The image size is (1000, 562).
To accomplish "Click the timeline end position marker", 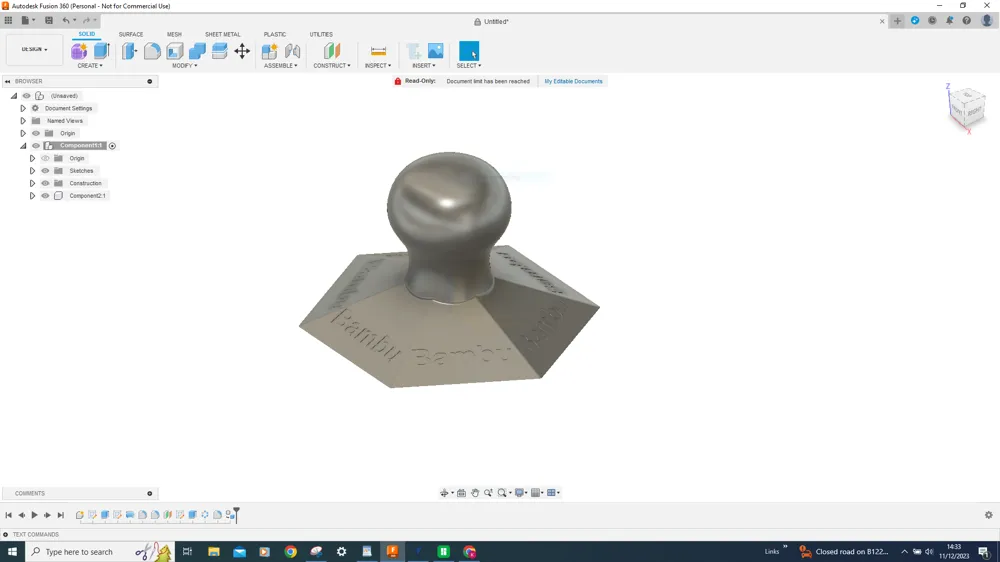I will pyautogui.click(x=236, y=515).
